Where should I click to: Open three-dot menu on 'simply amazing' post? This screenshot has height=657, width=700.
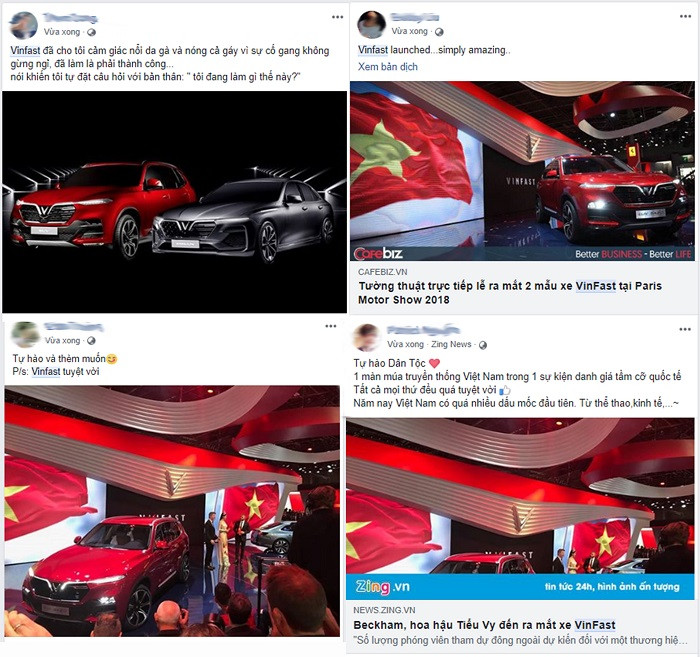(685, 17)
